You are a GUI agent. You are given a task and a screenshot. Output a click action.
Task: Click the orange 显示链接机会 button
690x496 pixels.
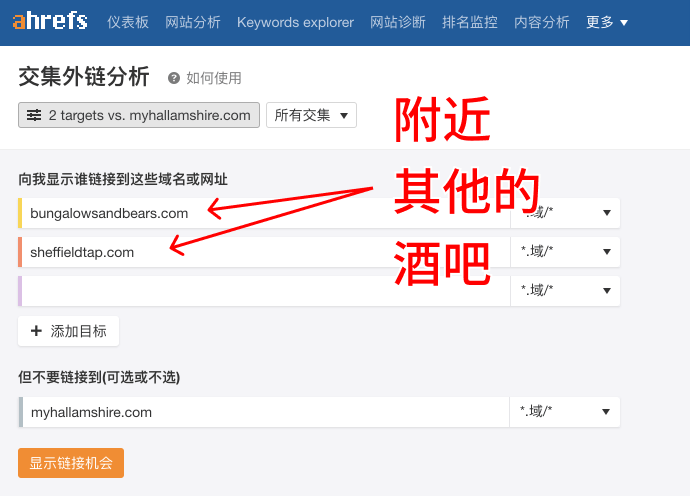(x=71, y=463)
